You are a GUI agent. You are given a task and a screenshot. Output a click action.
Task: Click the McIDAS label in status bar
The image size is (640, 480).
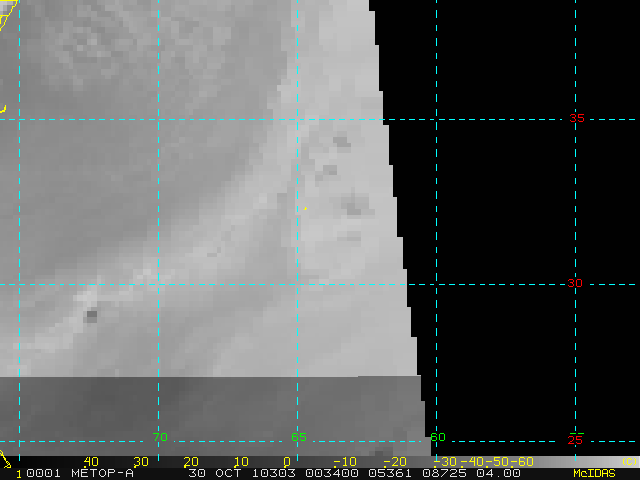(594, 473)
